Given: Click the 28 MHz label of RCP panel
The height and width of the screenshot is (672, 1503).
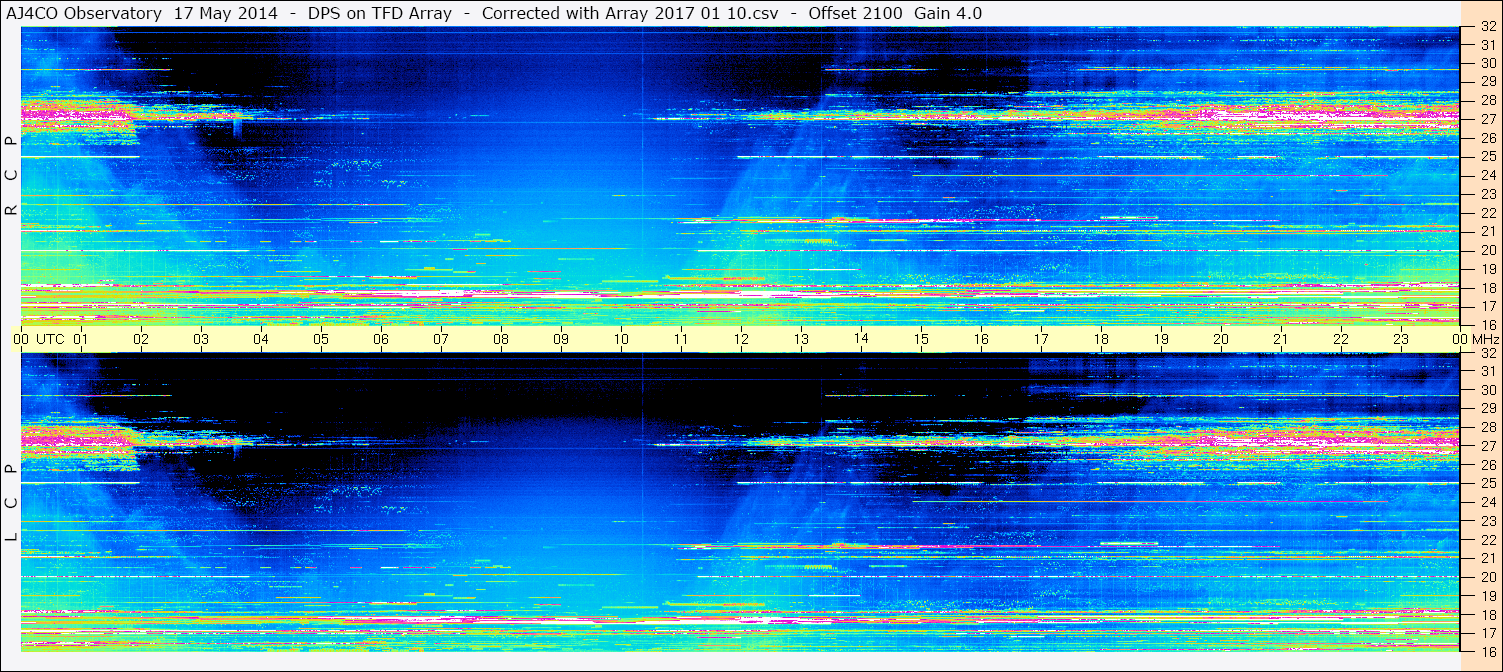Looking at the screenshot, I should point(1487,100).
